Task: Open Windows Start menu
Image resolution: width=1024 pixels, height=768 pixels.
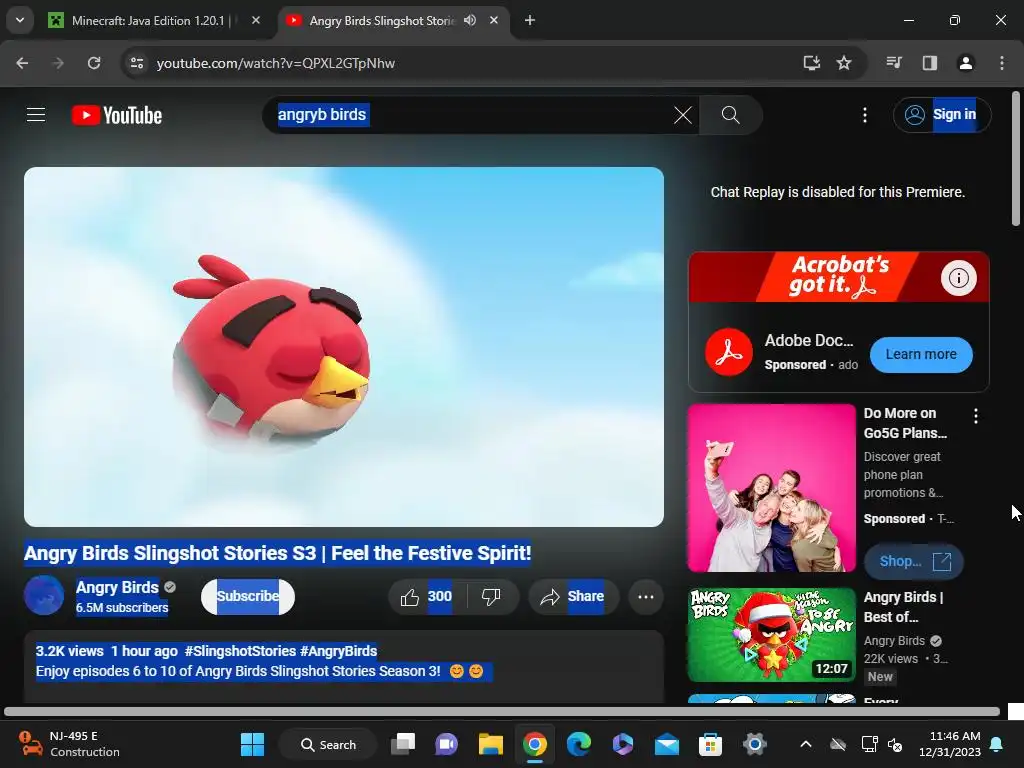Action: 252,744
